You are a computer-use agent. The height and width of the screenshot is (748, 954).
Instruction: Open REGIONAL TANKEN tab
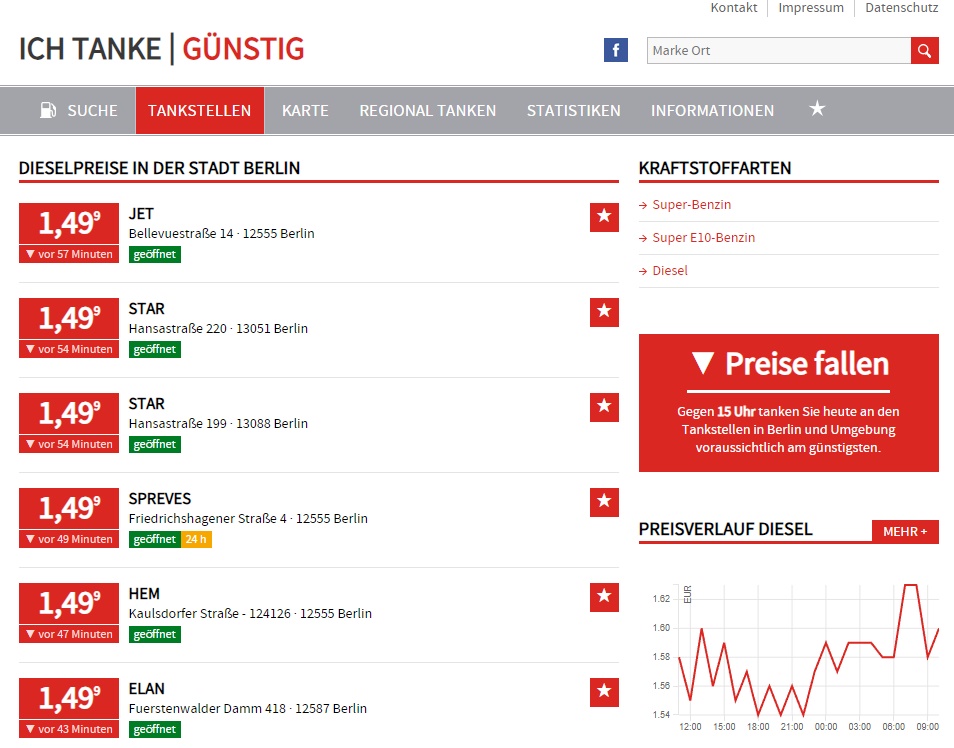428,110
